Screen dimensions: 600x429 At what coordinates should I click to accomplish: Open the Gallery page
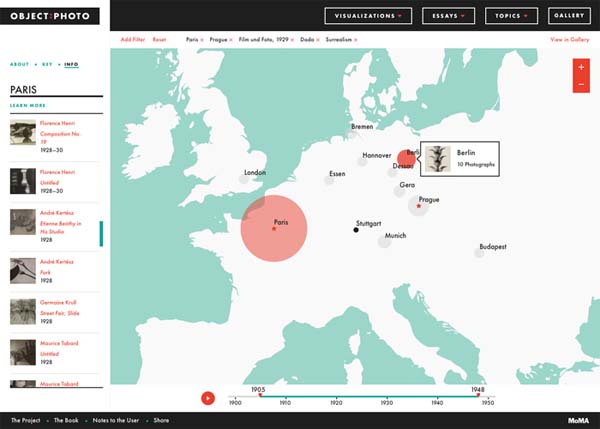pyautogui.click(x=569, y=16)
